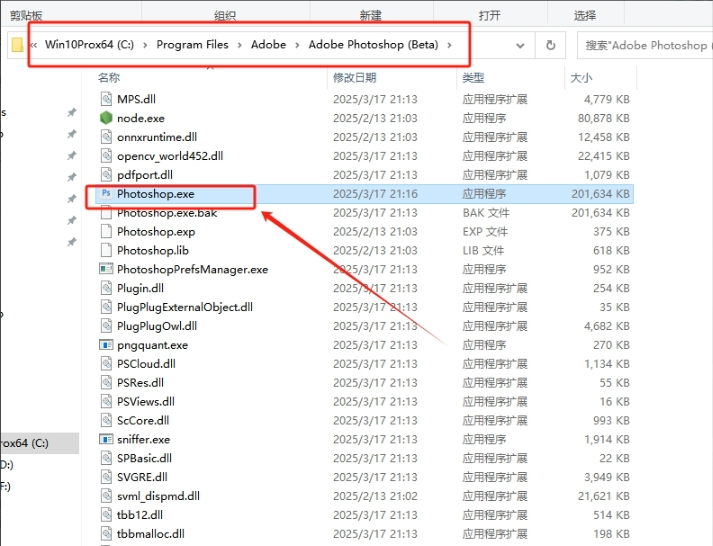Click the ScCore.dll file icon
Viewport: 713px width, 546px height.
[106, 421]
